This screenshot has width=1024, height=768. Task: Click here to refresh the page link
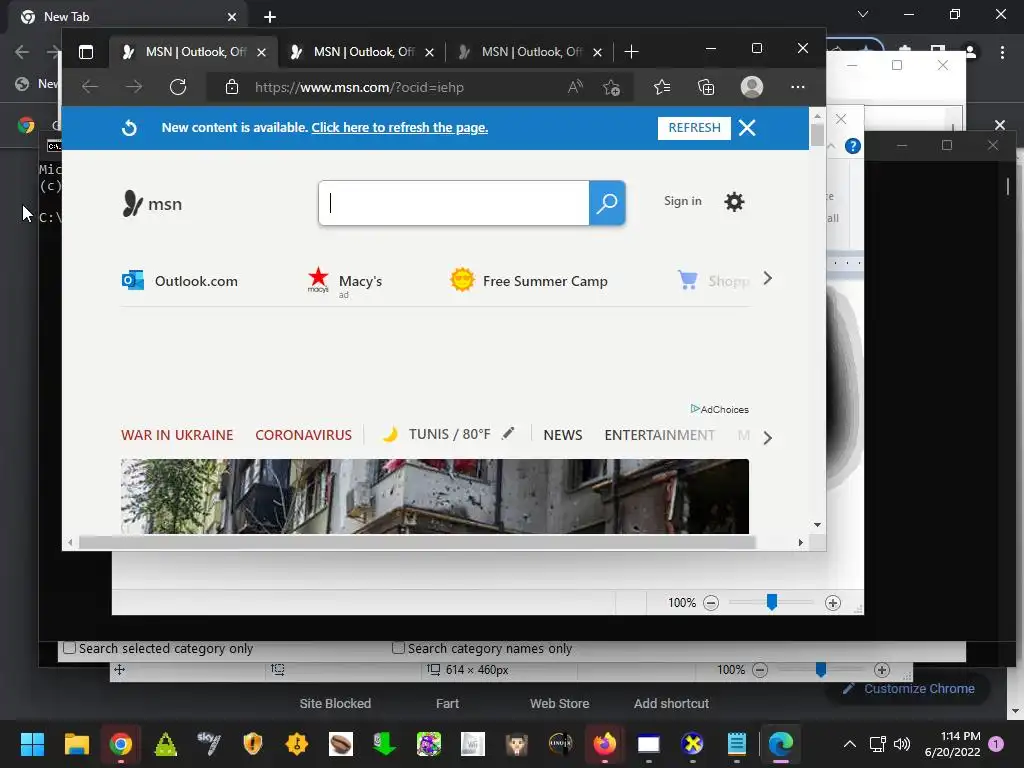click(400, 127)
